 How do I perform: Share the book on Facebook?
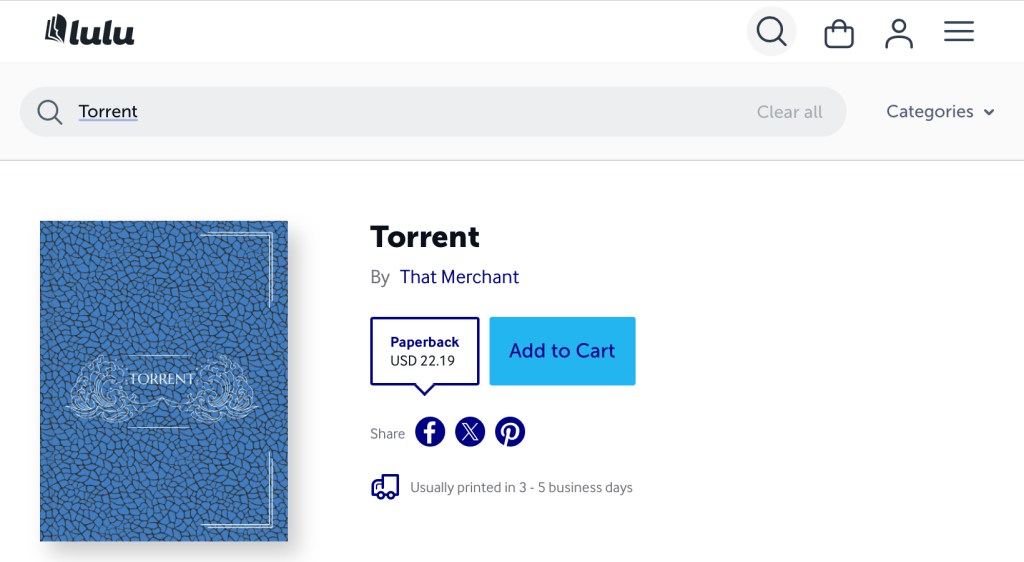(430, 432)
